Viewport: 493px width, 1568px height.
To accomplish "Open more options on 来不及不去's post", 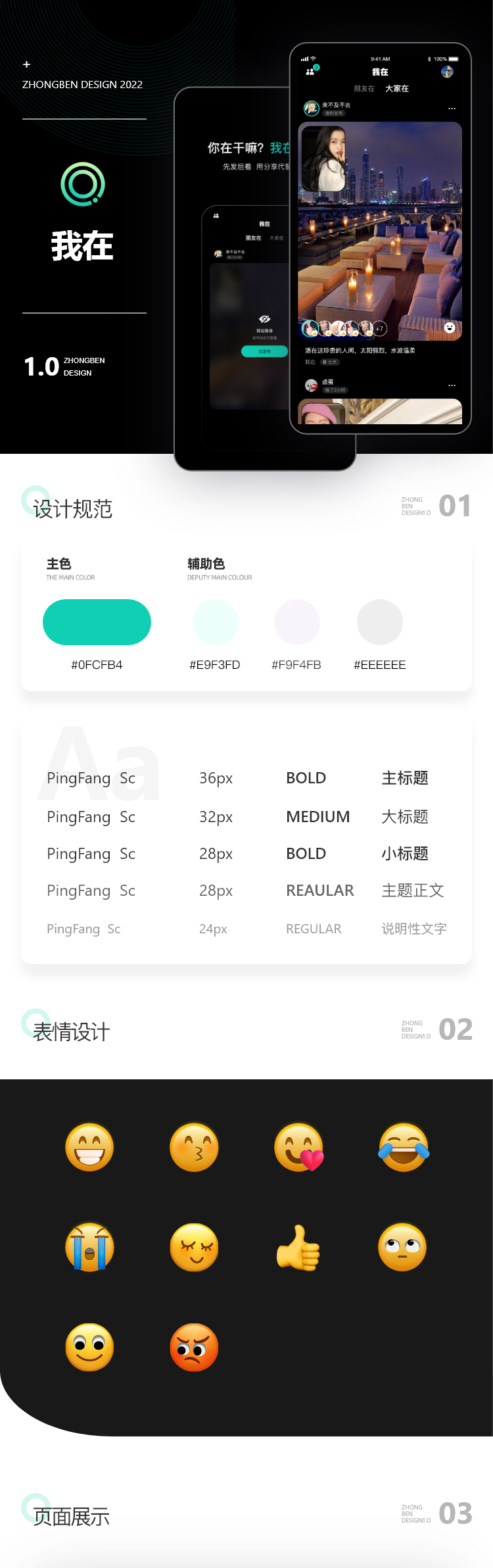I will tap(452, 109).
